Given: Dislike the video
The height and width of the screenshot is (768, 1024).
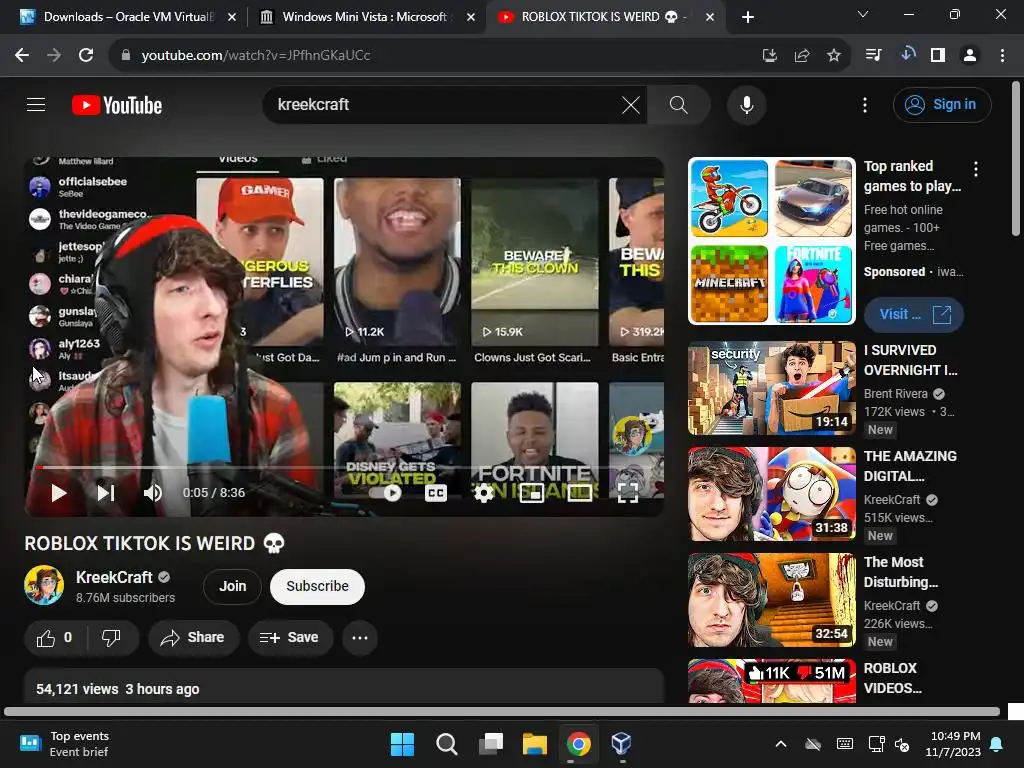Looking at the screenshot, I should 112,638.
